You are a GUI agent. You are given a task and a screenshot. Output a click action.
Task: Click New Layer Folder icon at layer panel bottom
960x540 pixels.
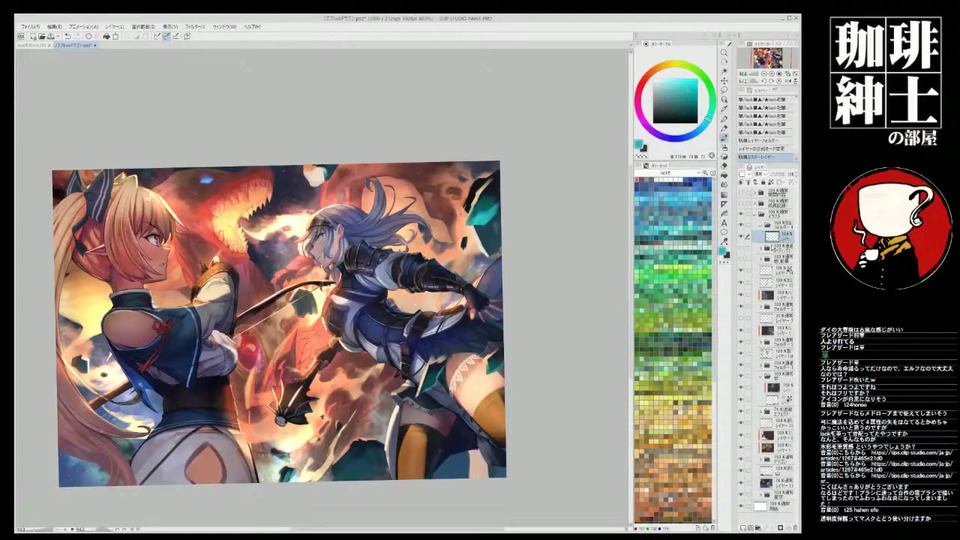pos(758,527)
